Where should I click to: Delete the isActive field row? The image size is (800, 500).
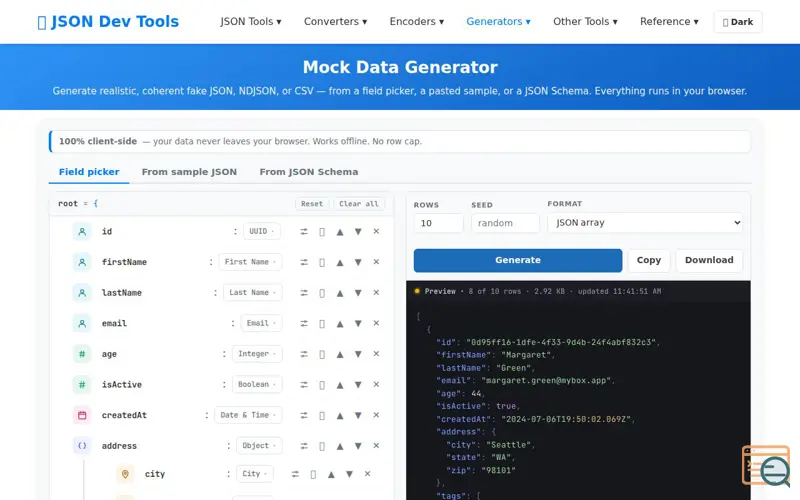coord(376,385)
